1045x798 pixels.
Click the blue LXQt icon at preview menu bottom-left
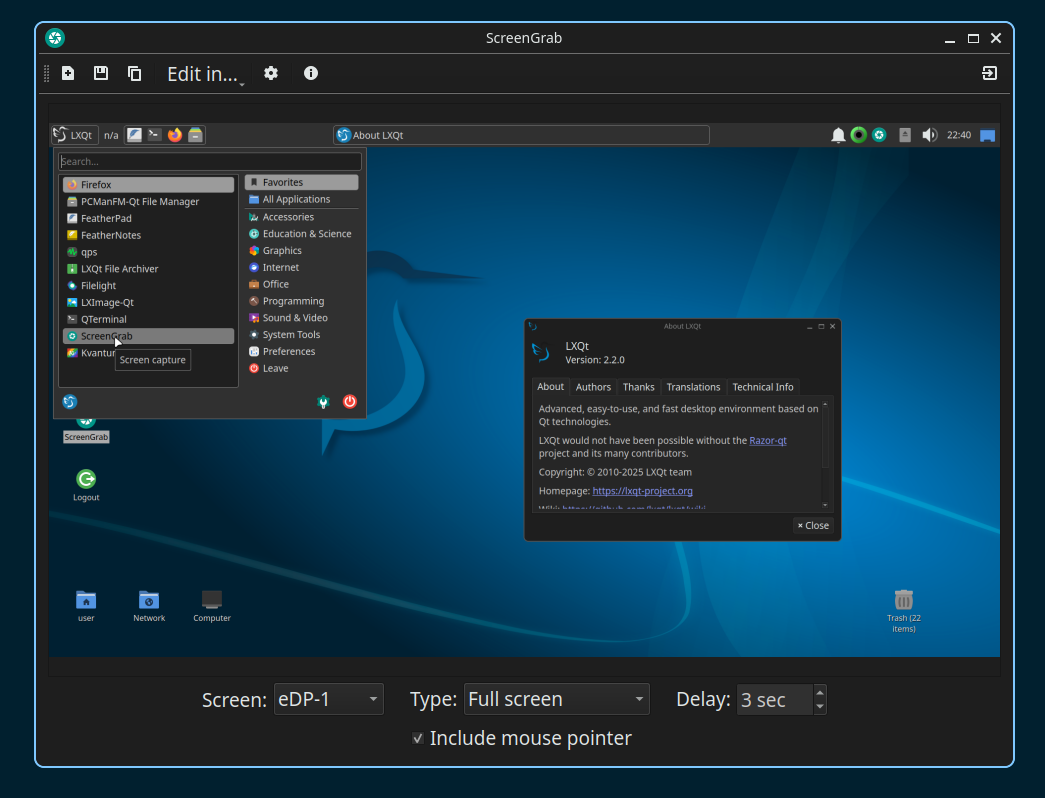70,401
